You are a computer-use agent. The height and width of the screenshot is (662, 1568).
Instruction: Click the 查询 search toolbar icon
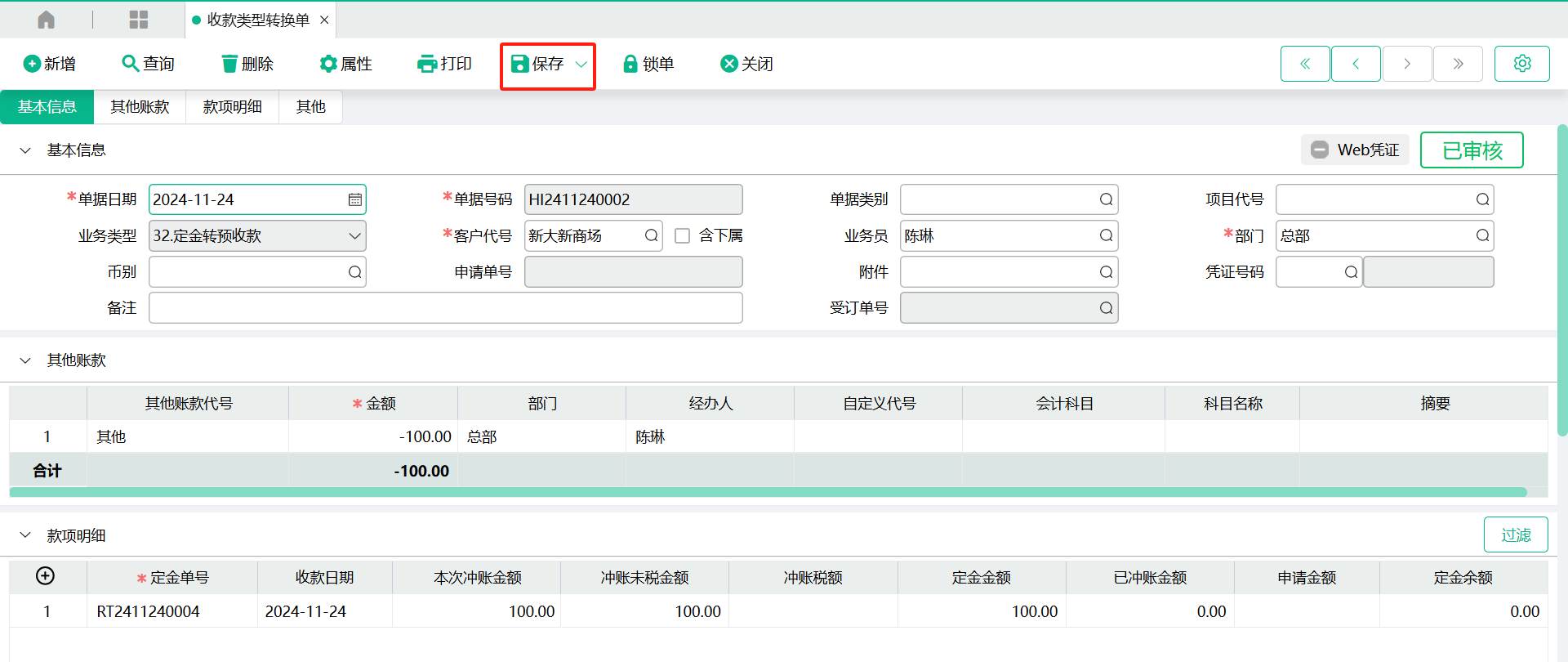(x=130, y=64)
